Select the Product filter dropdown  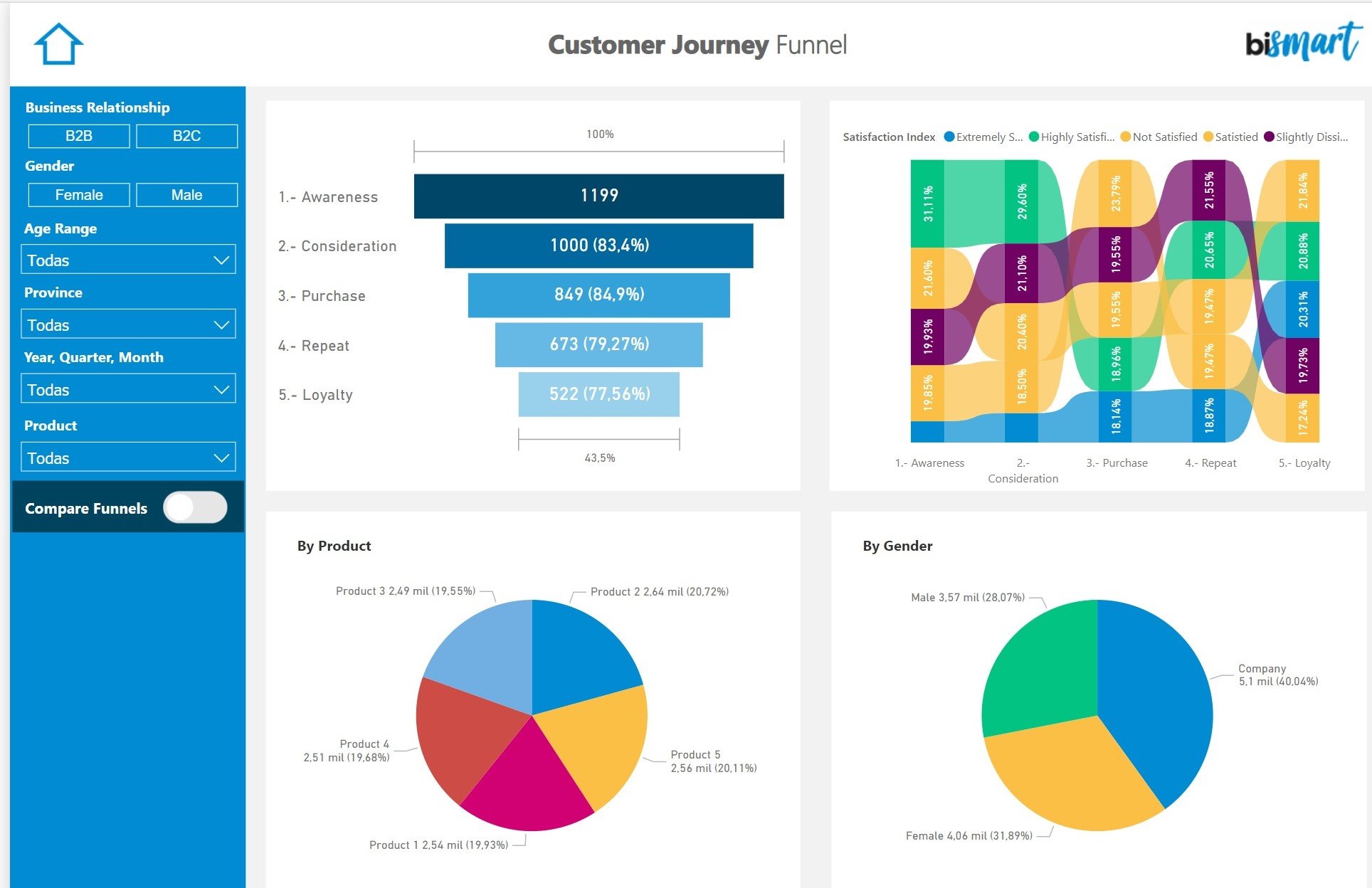pos(127,457)
